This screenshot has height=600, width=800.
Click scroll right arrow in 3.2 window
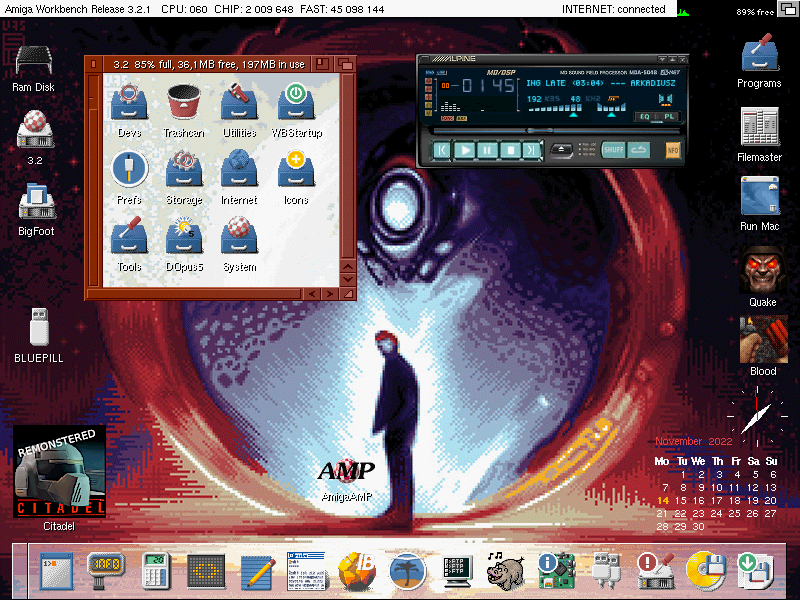[x=330, y=294]
